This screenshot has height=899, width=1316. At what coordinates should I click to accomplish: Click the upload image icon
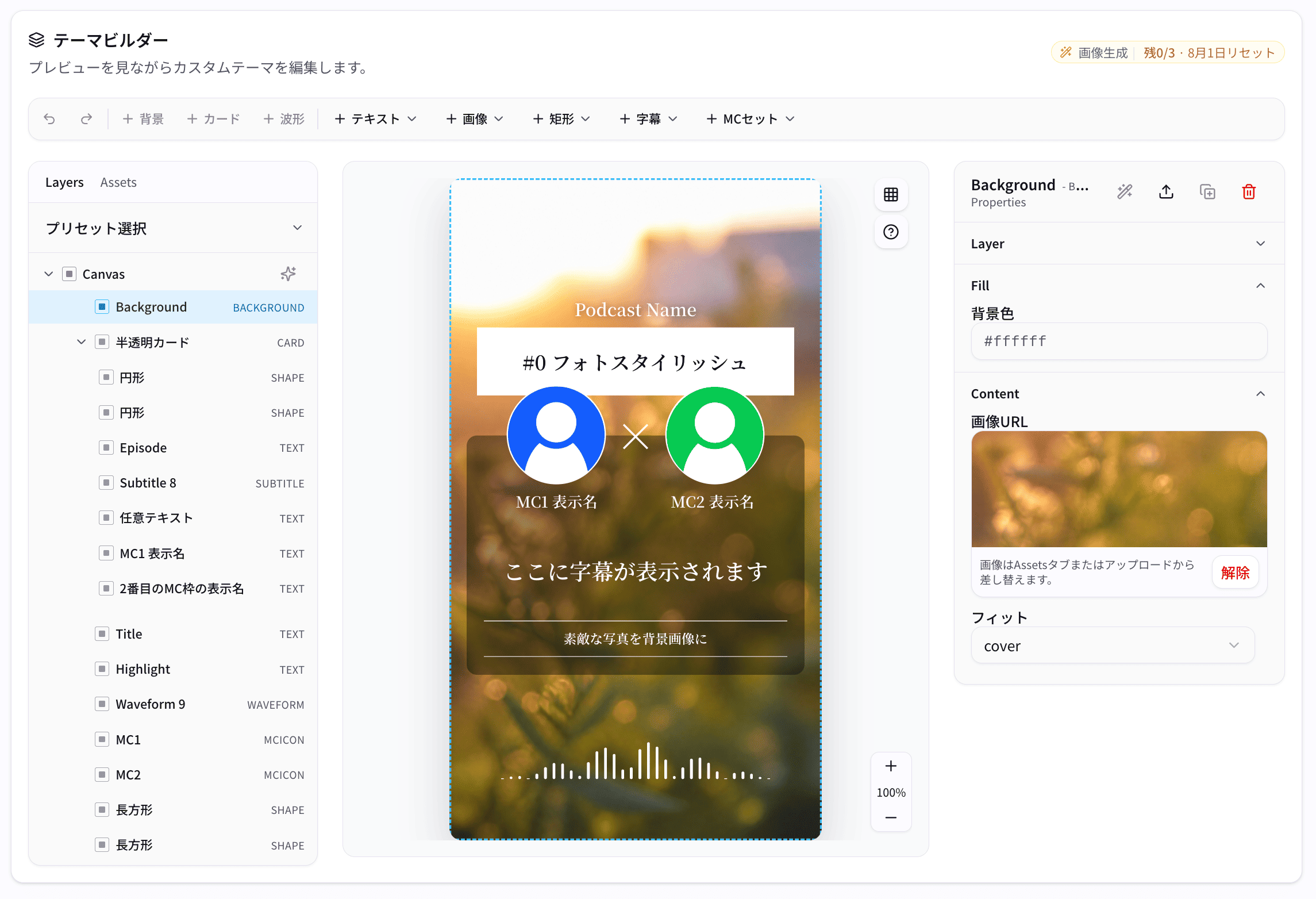(1166, 191)
